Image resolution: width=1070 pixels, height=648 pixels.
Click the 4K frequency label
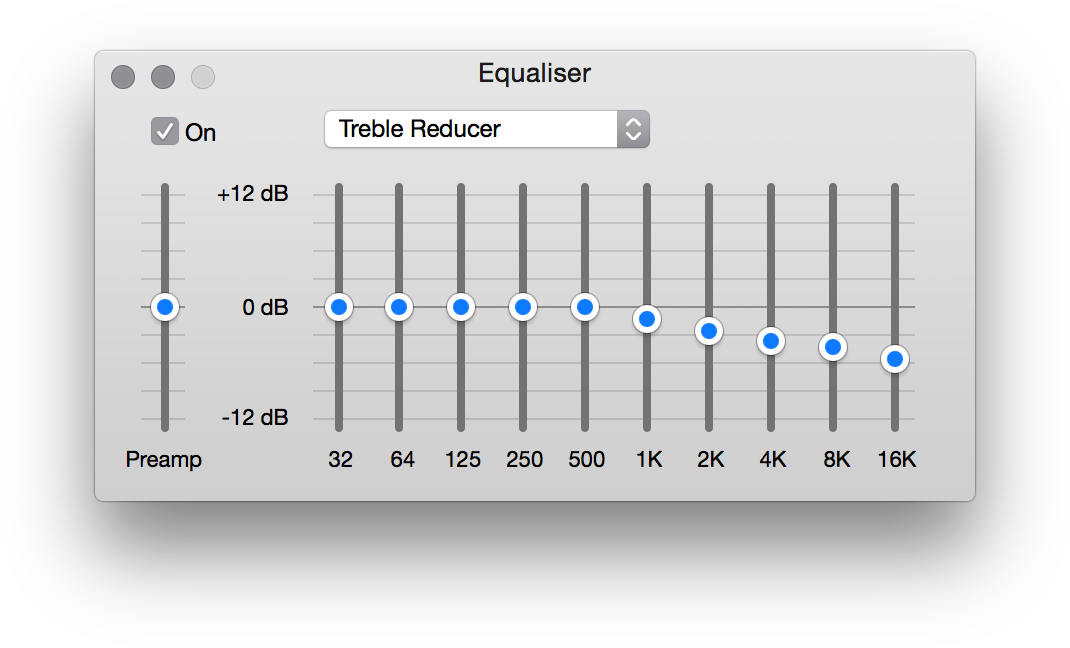[x=772, y=459]
